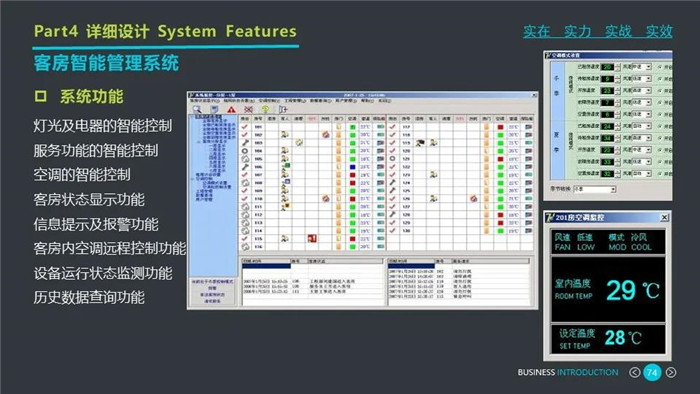Click the 实在 实力 实战 实效 link
This screenshot has height=394, width=700.
click(x=598, y=31)
